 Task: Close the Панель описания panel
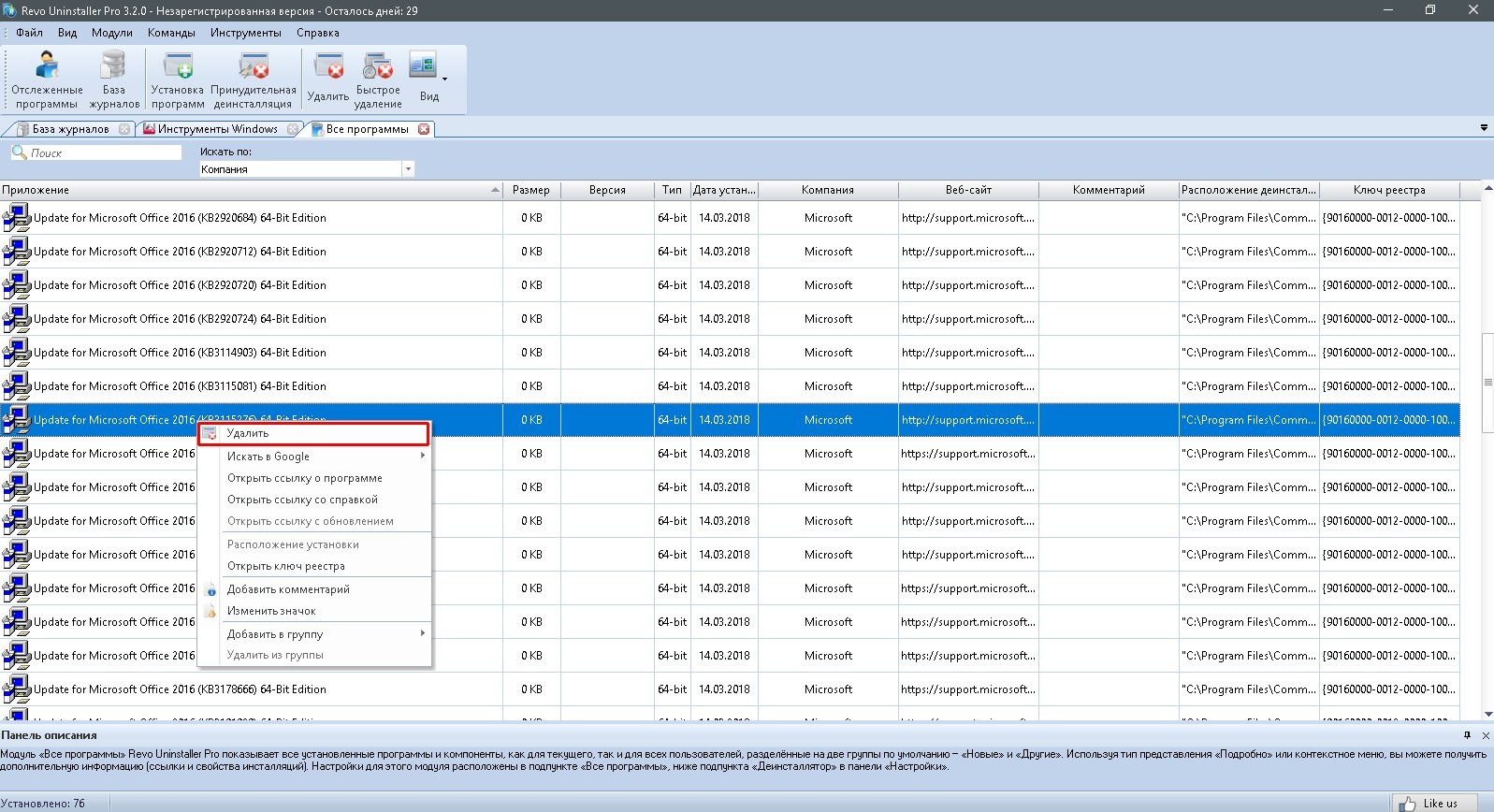click(x=1485, y=735)
